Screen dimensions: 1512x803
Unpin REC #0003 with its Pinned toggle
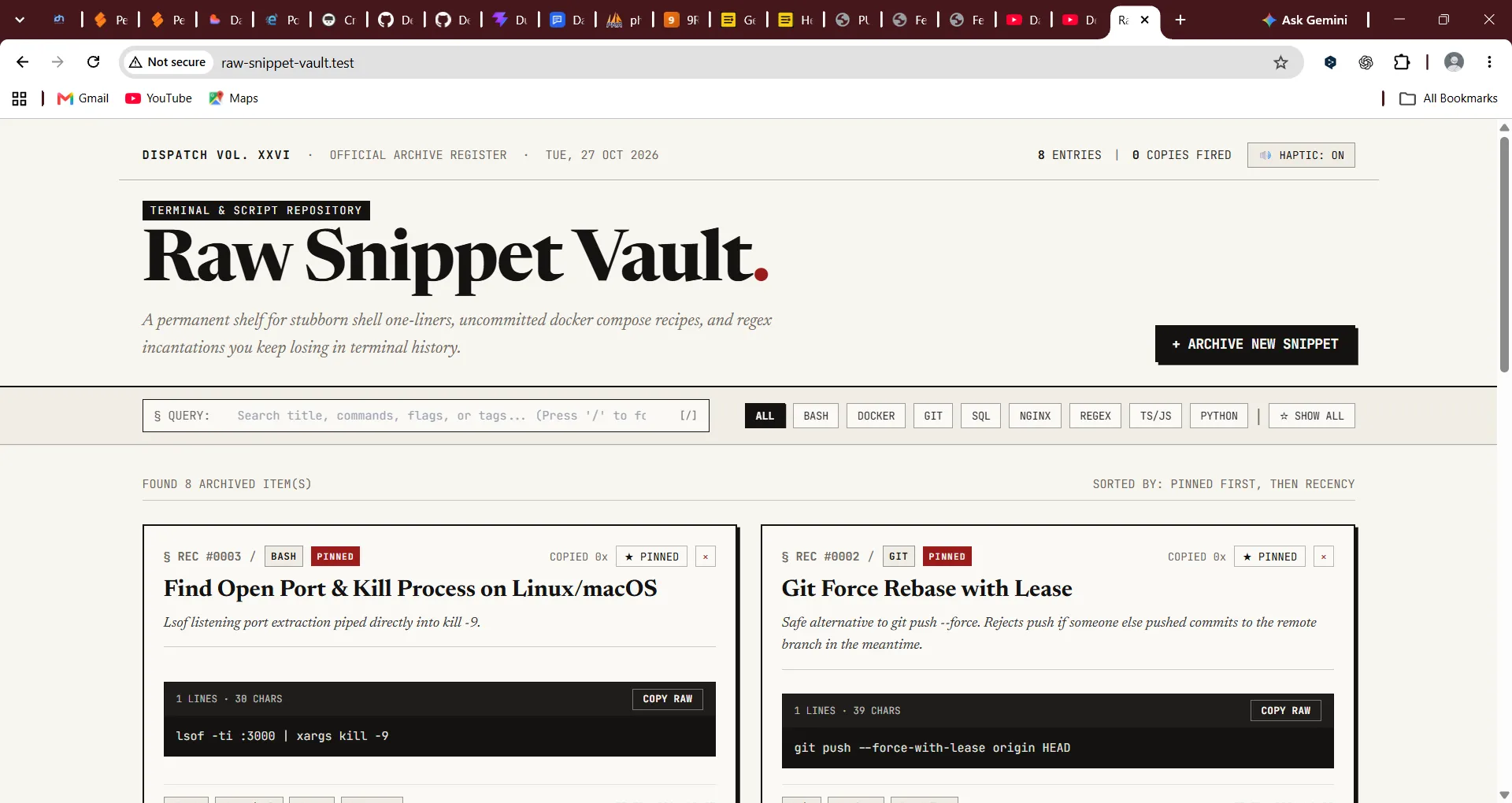click(651, 557)
